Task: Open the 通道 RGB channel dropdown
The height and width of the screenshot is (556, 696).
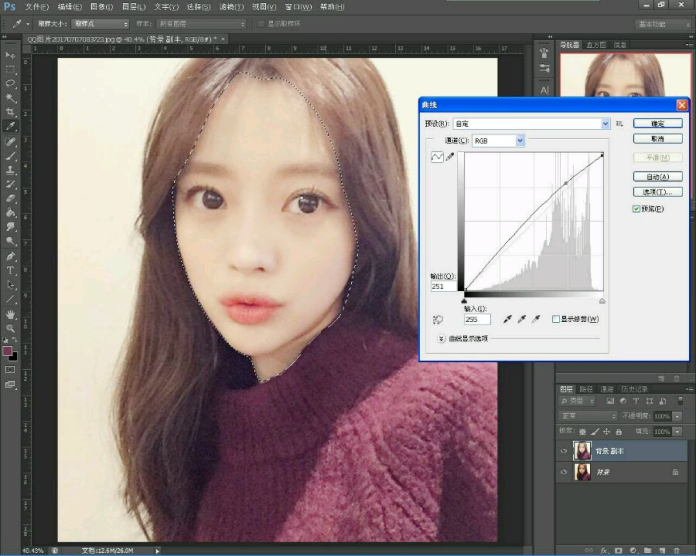Action: click(520, 141)
